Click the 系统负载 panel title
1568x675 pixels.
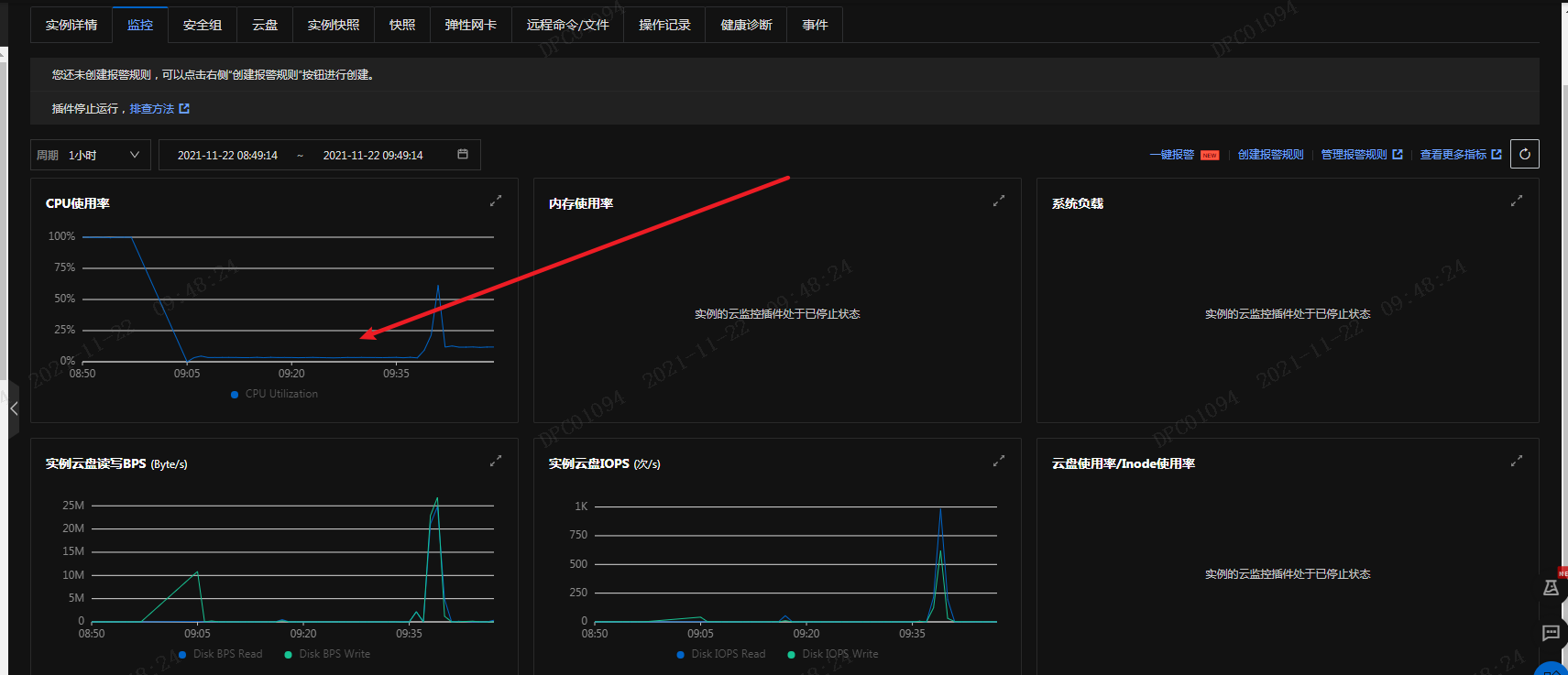click(x=1078, y=203)
